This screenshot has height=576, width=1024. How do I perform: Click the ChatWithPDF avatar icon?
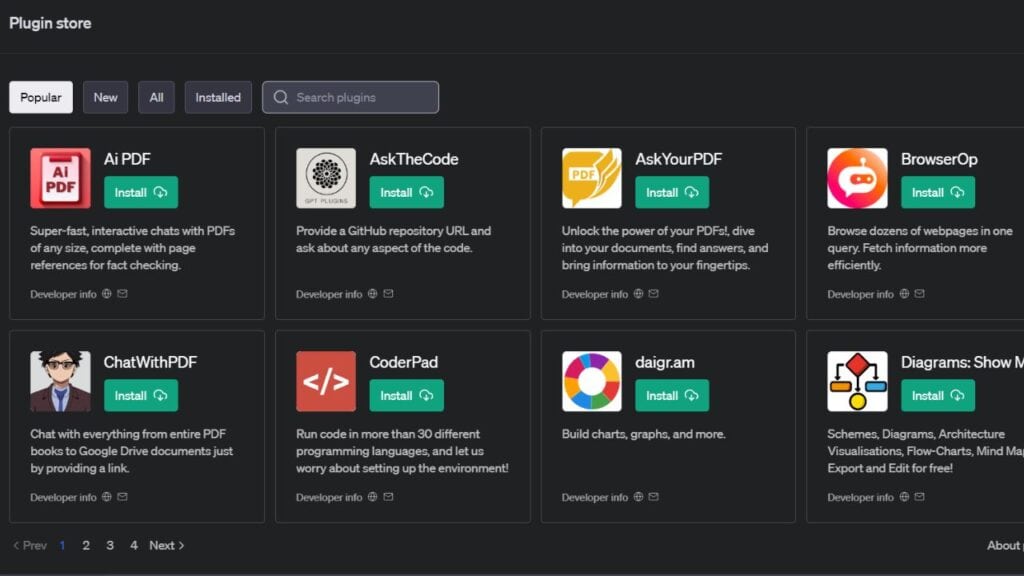tap(60, 381)
